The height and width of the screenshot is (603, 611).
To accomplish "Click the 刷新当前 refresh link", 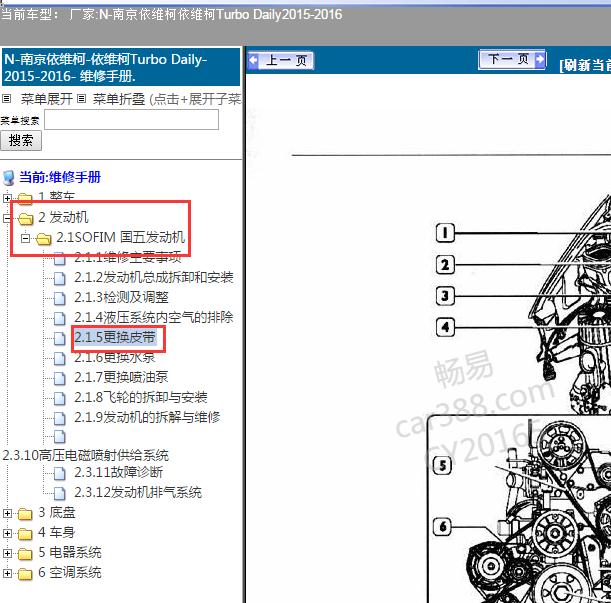I will pyautogui.click(x=585, y=65).
